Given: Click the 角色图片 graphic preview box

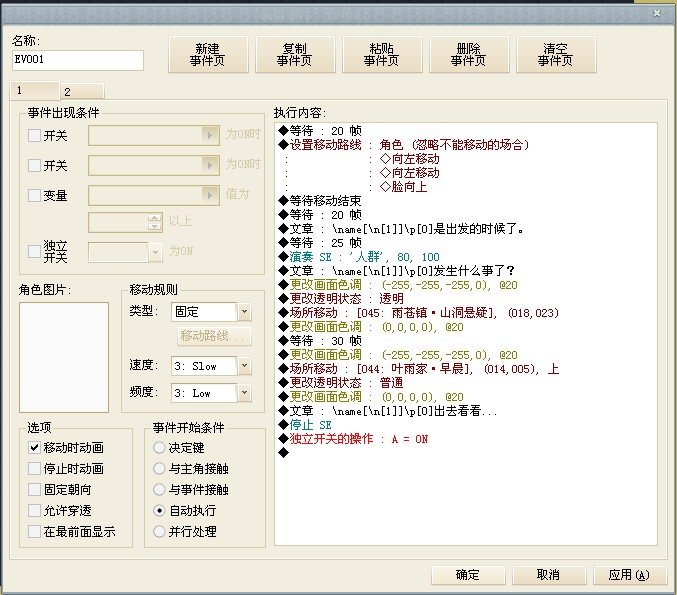Looking at the screenshot, I should (64, 357).
